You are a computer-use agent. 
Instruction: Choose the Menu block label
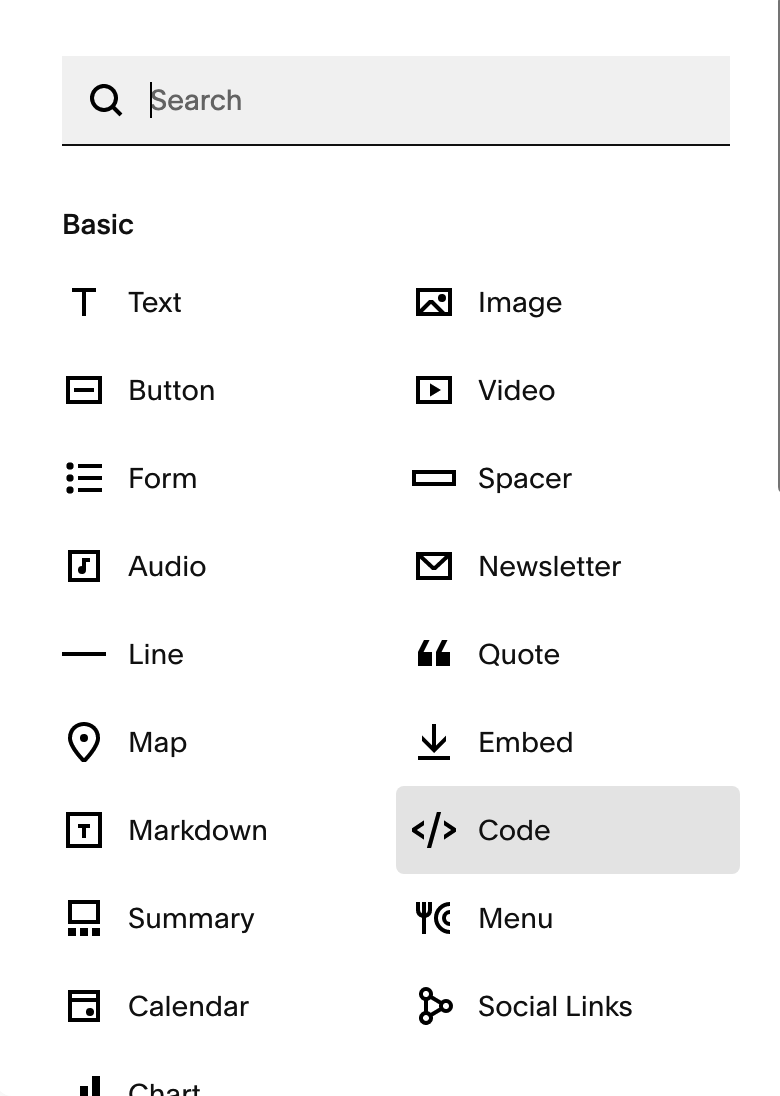point(515,918)
